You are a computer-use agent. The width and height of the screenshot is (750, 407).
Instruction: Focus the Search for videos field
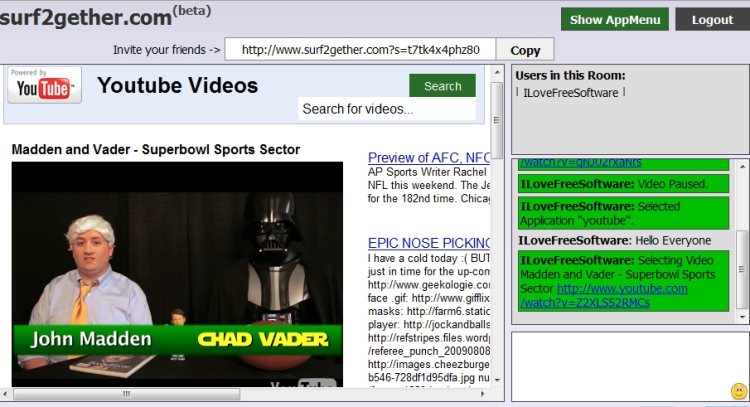pos(386,109)
